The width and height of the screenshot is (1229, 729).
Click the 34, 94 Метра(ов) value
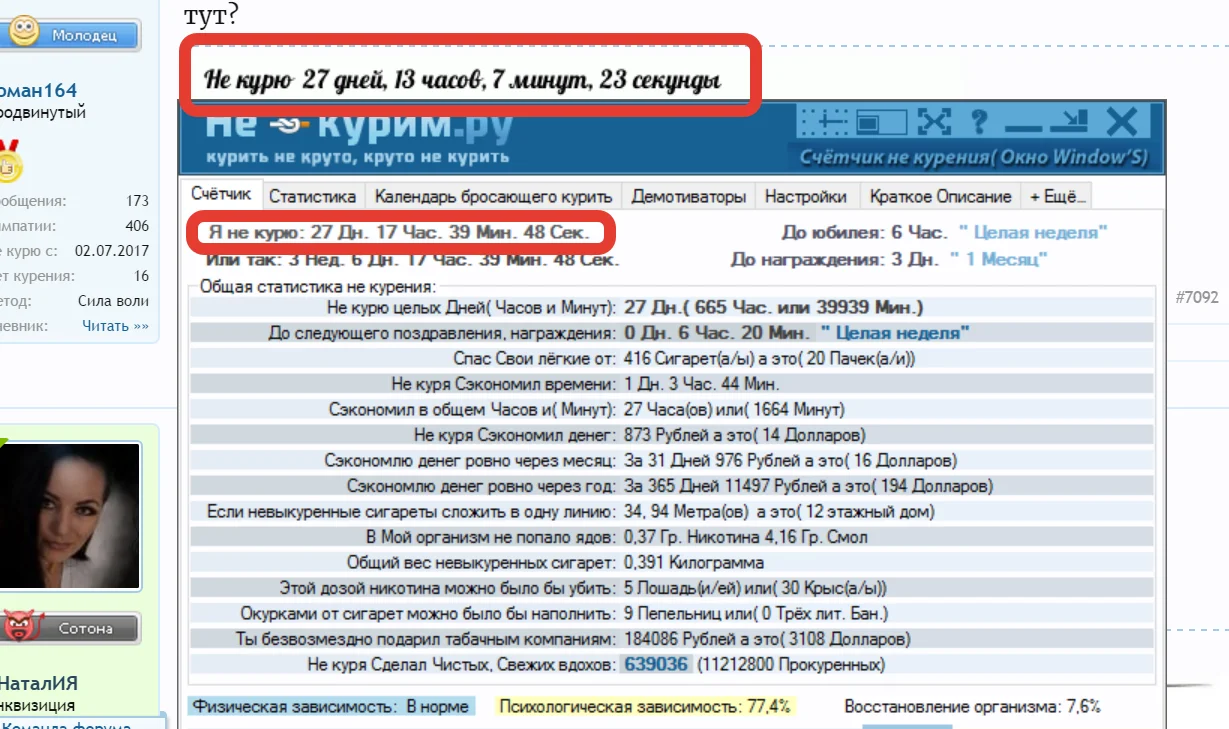(779, 512)
